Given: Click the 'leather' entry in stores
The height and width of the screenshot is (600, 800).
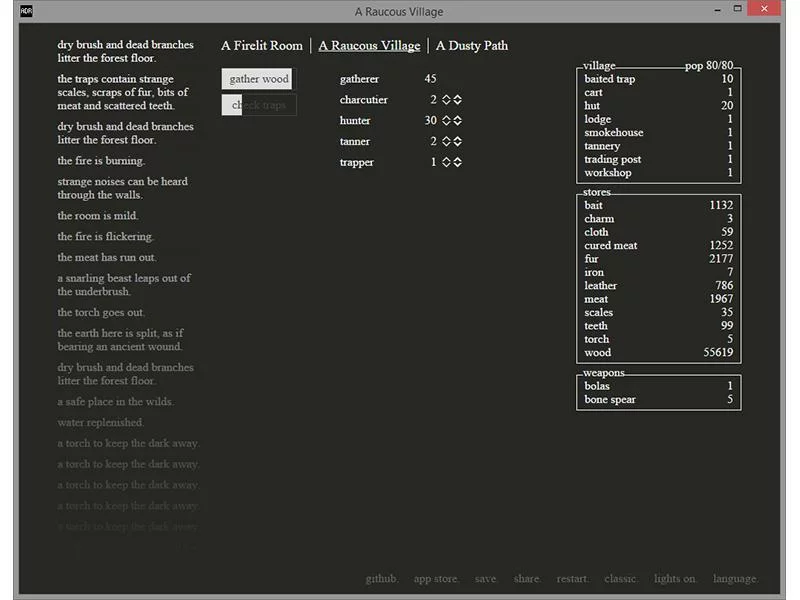Looking at the screenshot, I should tap(659, 286).
